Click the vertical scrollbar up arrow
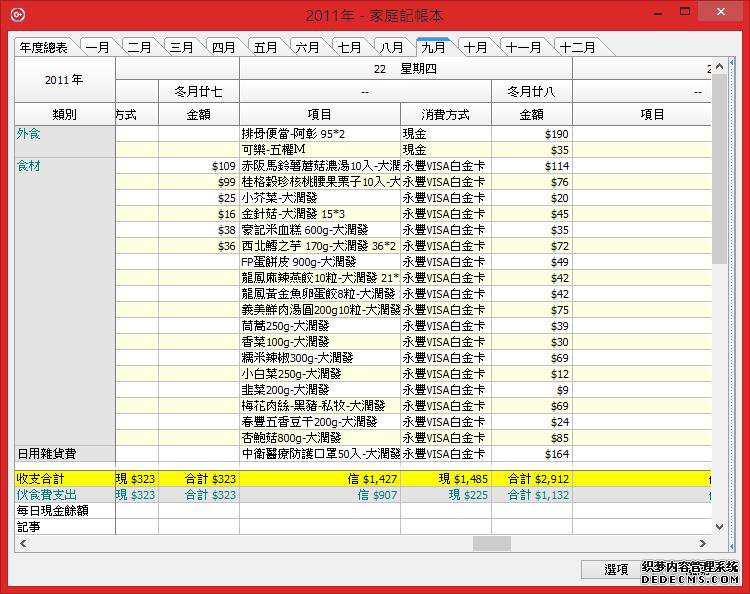The height and width of the screenshot is (594, 750). point(719,66)
